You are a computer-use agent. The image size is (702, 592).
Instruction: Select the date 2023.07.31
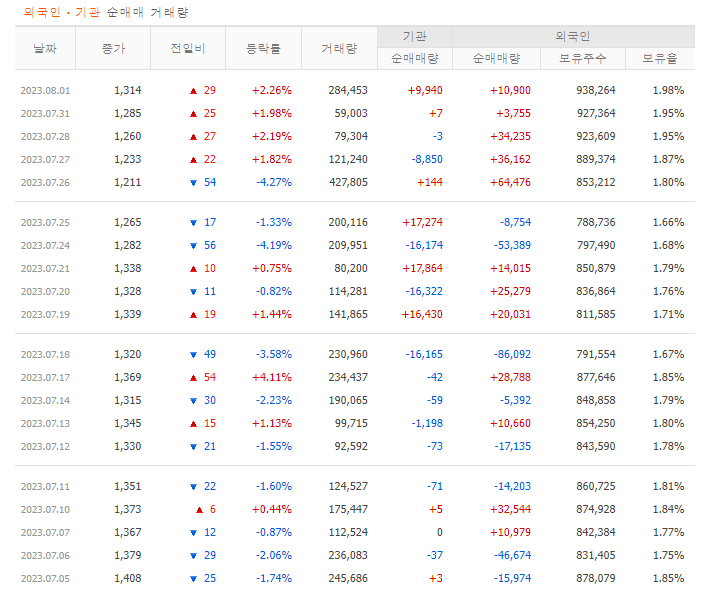click(45, 113)
